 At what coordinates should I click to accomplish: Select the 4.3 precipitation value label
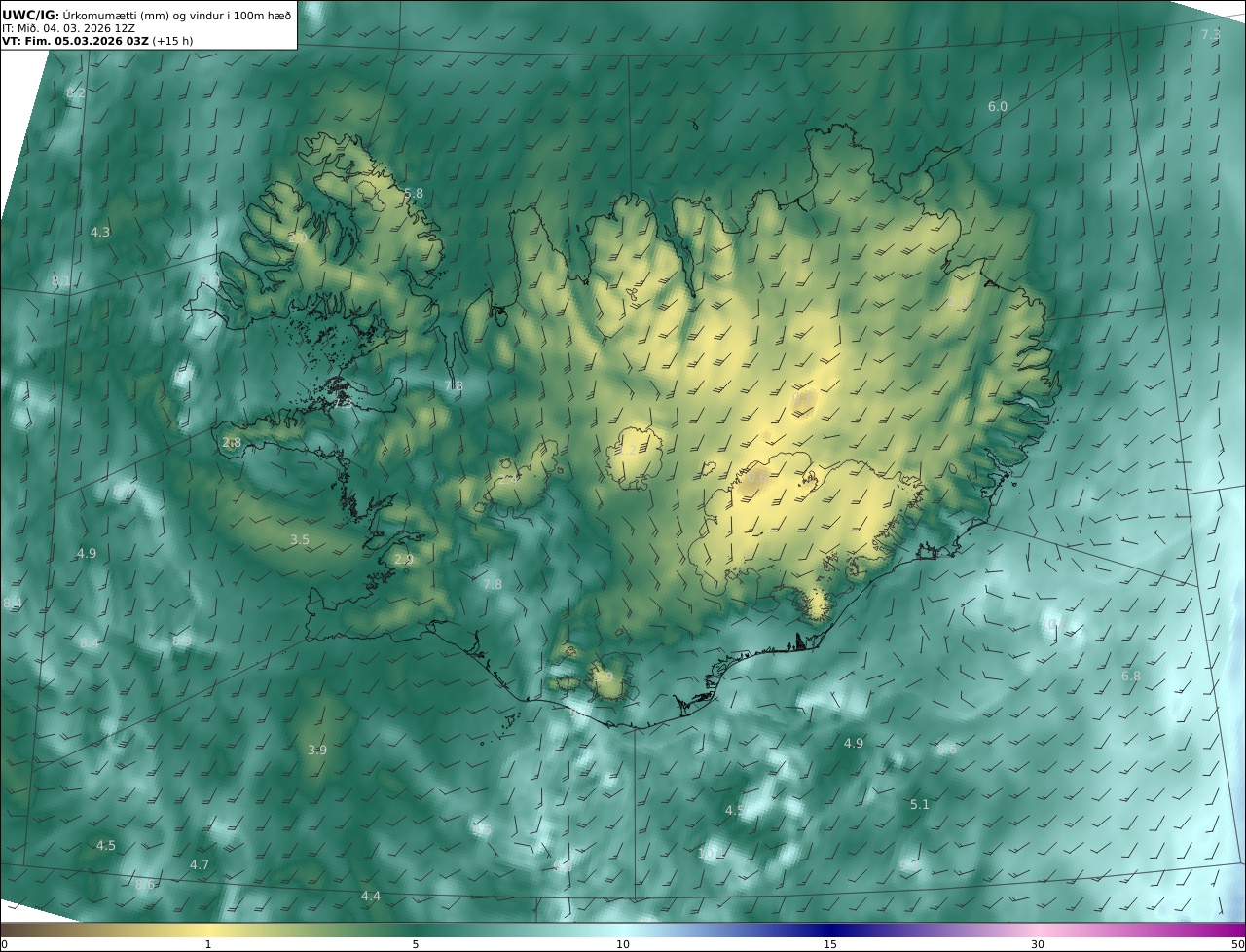[x=100, y=232]
